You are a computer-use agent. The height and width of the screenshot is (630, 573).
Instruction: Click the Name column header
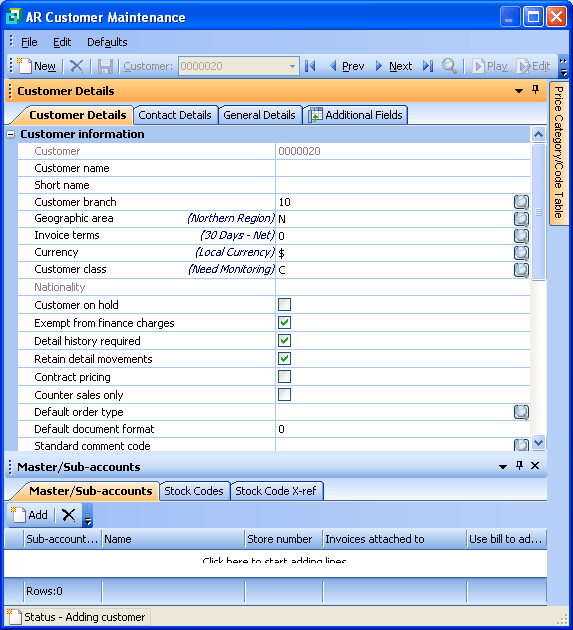click(x=173, y=539)
